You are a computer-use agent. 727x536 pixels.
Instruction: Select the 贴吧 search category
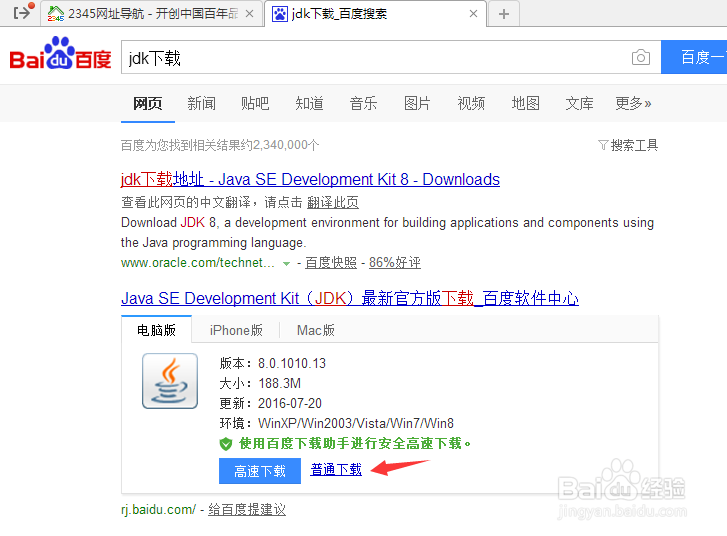[x=255, y=103]
